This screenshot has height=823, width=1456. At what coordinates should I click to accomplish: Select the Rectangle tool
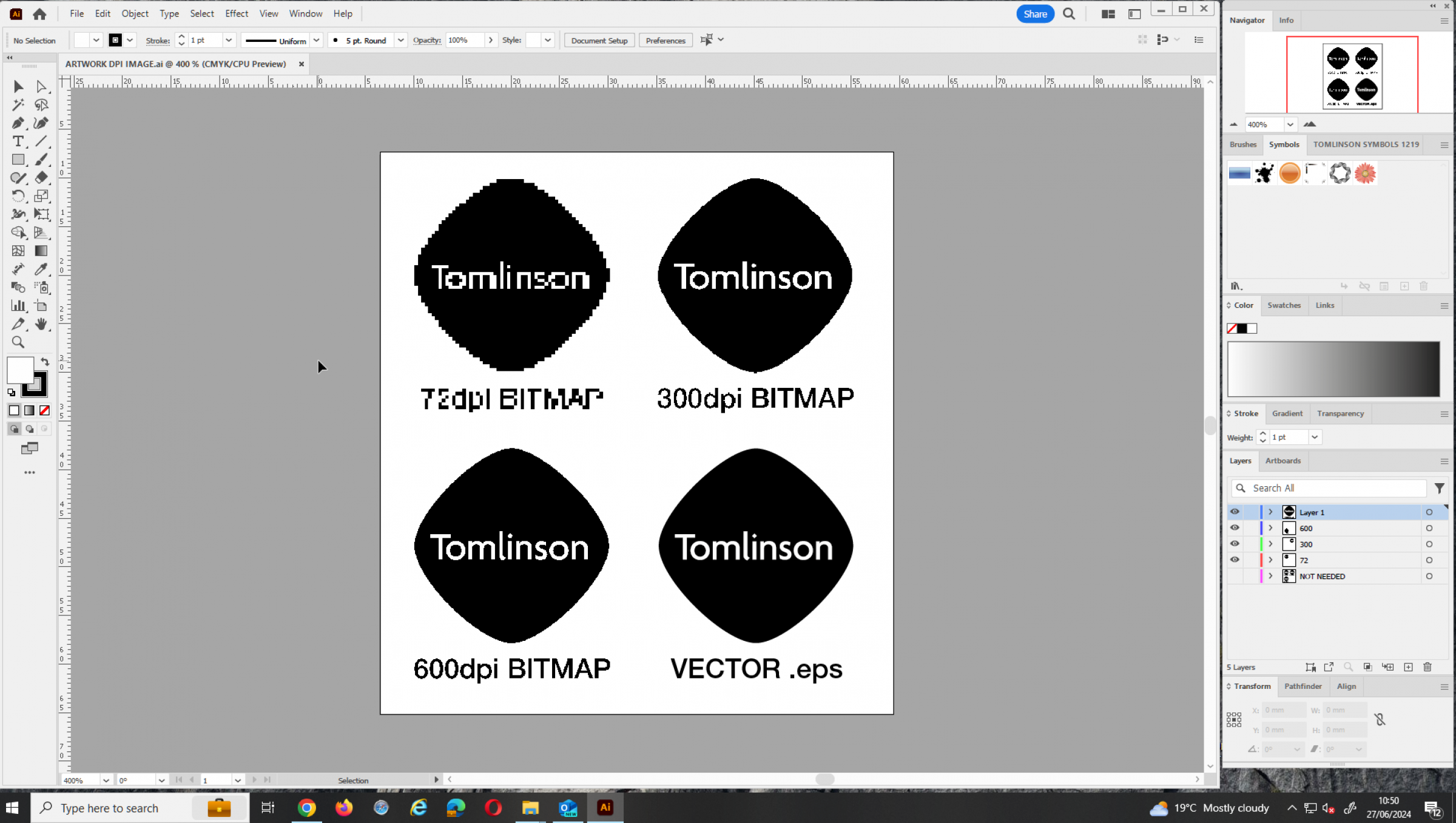coord(18,160)
